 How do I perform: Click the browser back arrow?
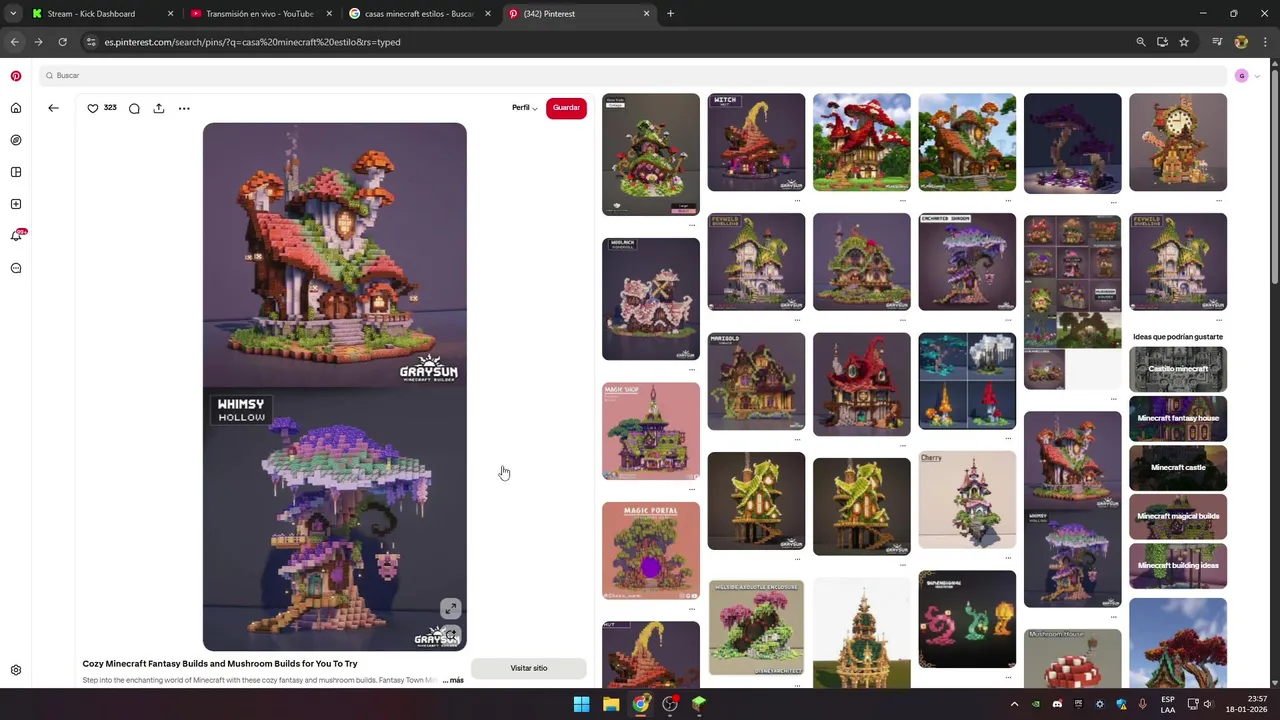(14, 42)
